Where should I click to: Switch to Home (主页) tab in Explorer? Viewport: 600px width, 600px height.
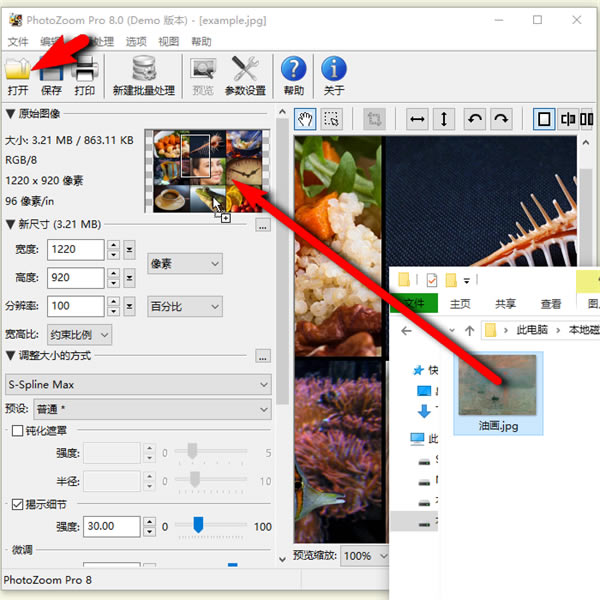460,304
